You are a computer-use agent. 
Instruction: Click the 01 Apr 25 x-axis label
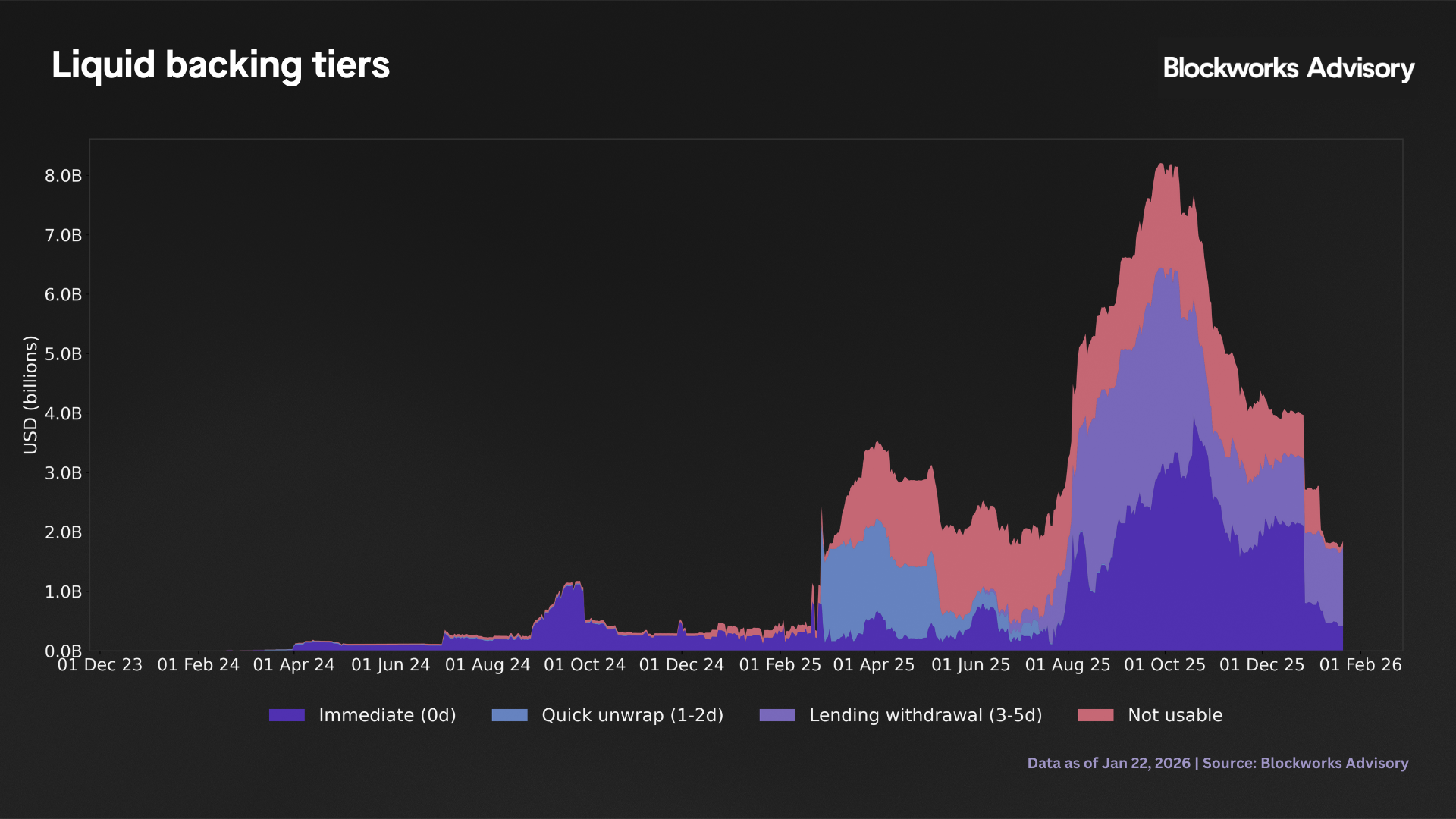click(x=874, y=665)
